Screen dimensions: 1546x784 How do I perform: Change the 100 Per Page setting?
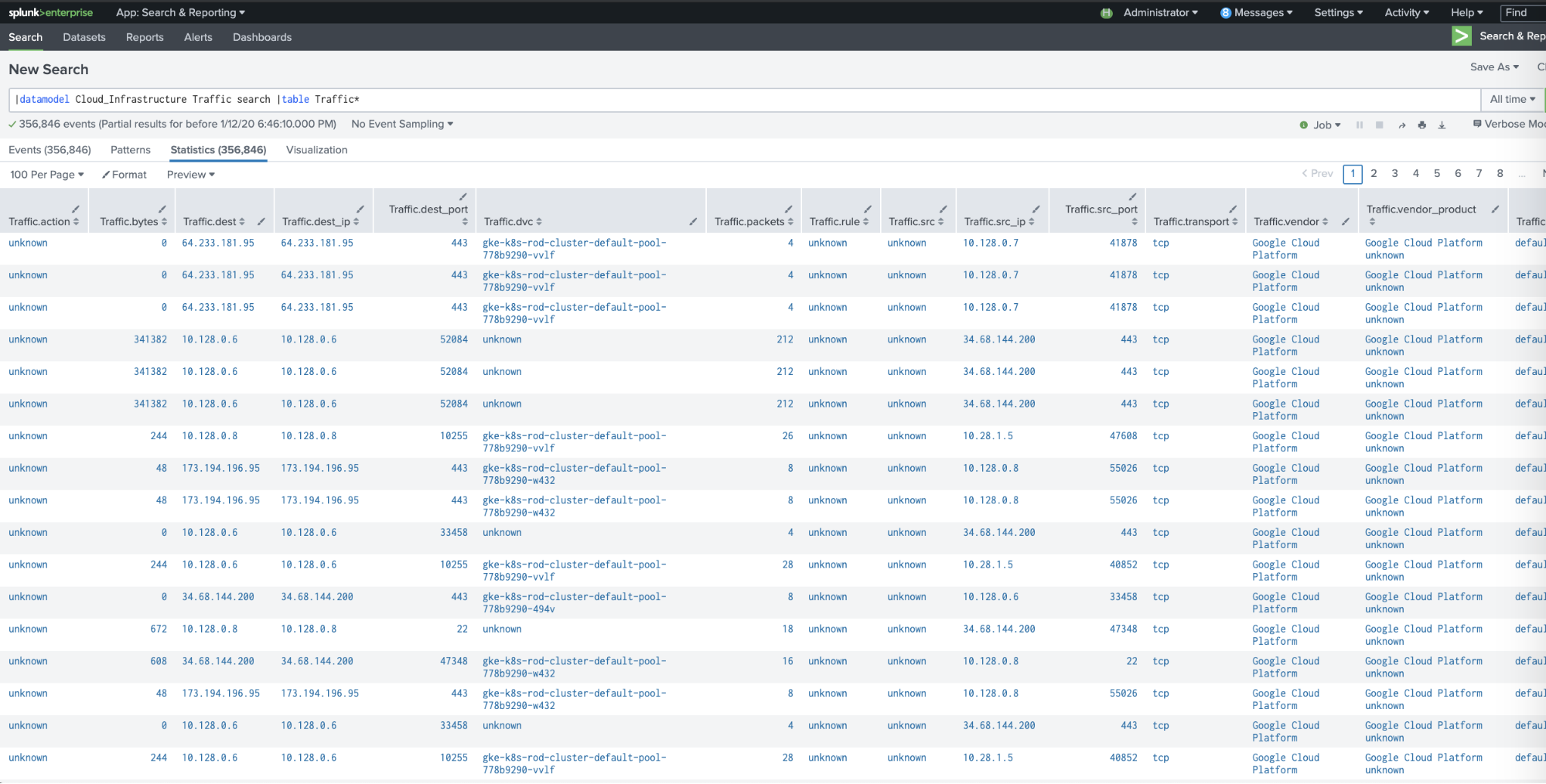coord(47,175)
